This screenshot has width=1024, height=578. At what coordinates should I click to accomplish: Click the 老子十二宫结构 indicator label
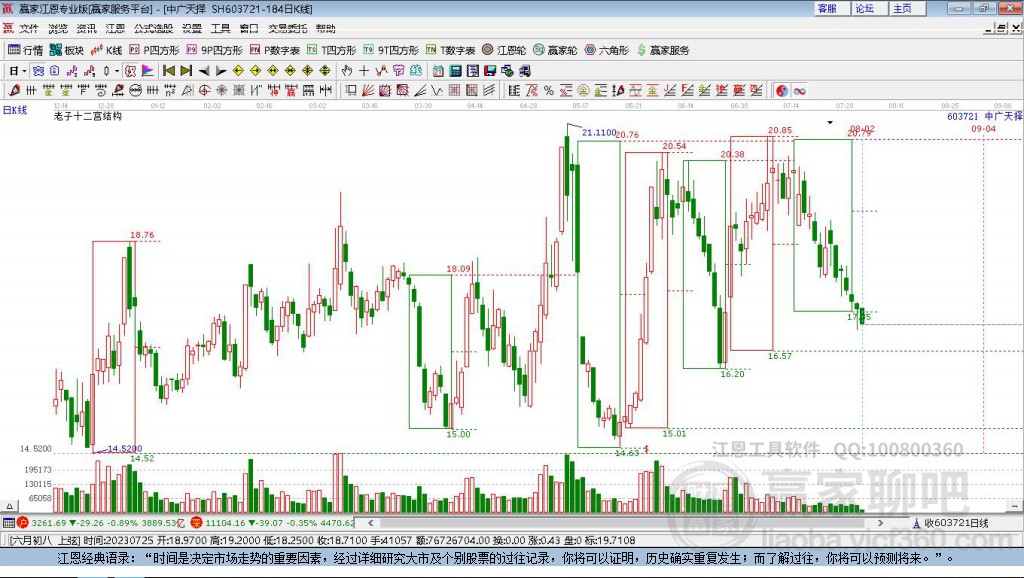tap(88, 116)
